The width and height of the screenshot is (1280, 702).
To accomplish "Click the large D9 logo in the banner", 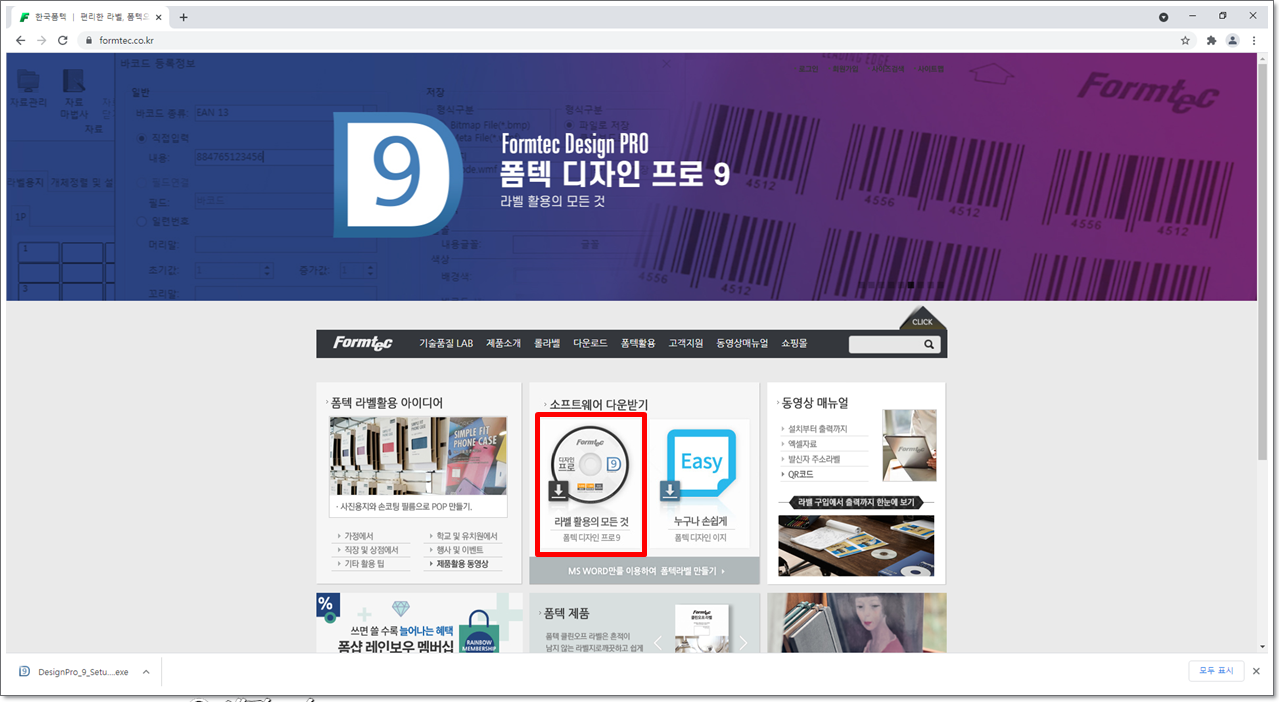I will tap(396, 174).
